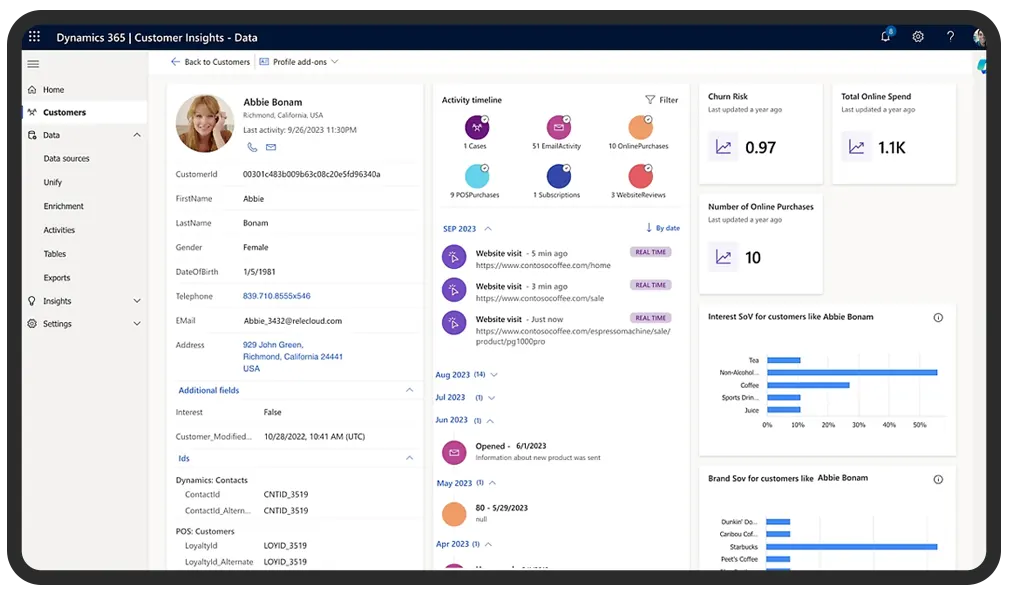Image resolution: width=1012 pixels, height=592 pixels.
Task: Click the phone icon under Abbie Bonam
Action: pyautogui.click(x=252, y=147)
